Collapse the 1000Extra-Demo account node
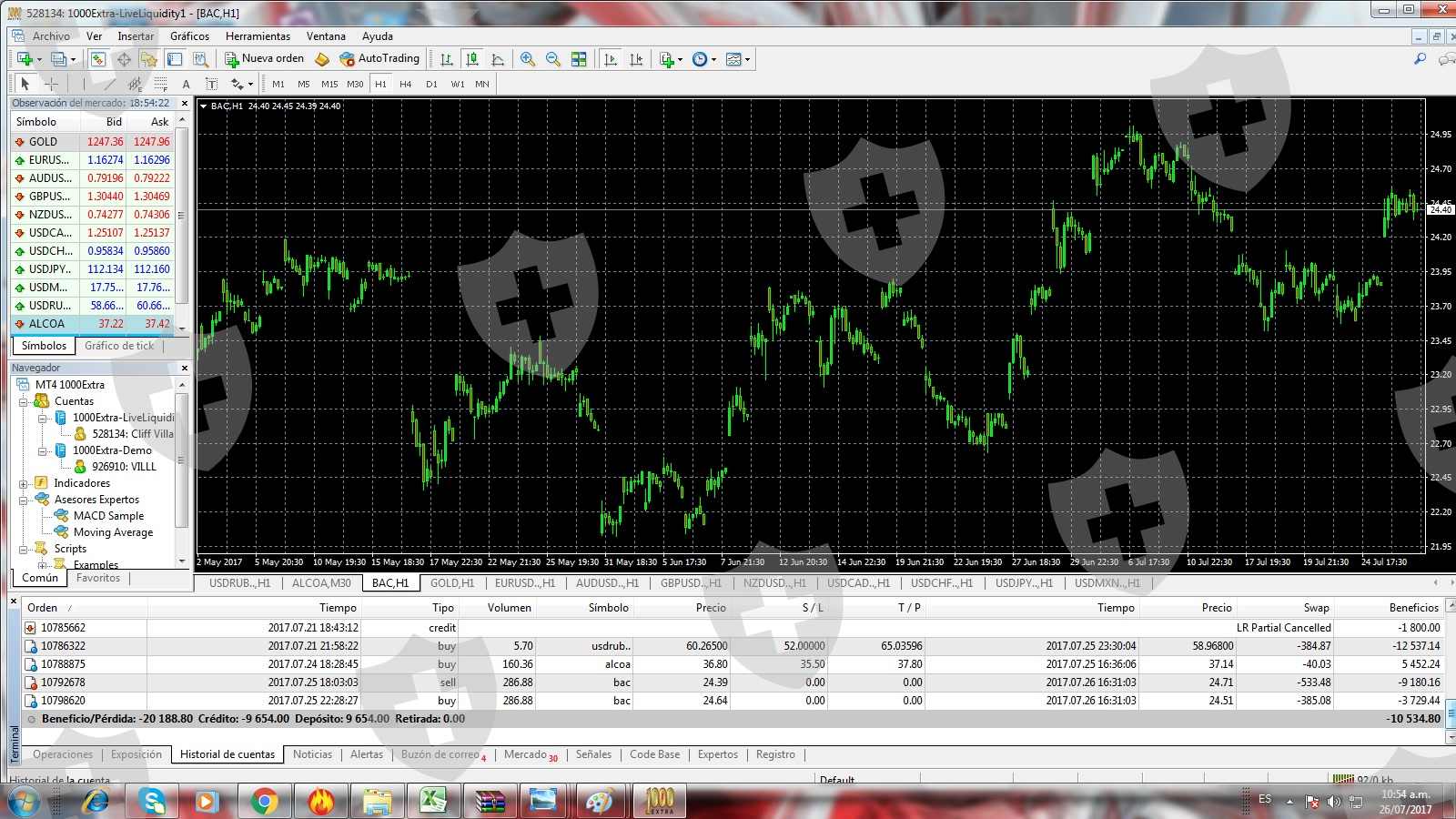 43,450
